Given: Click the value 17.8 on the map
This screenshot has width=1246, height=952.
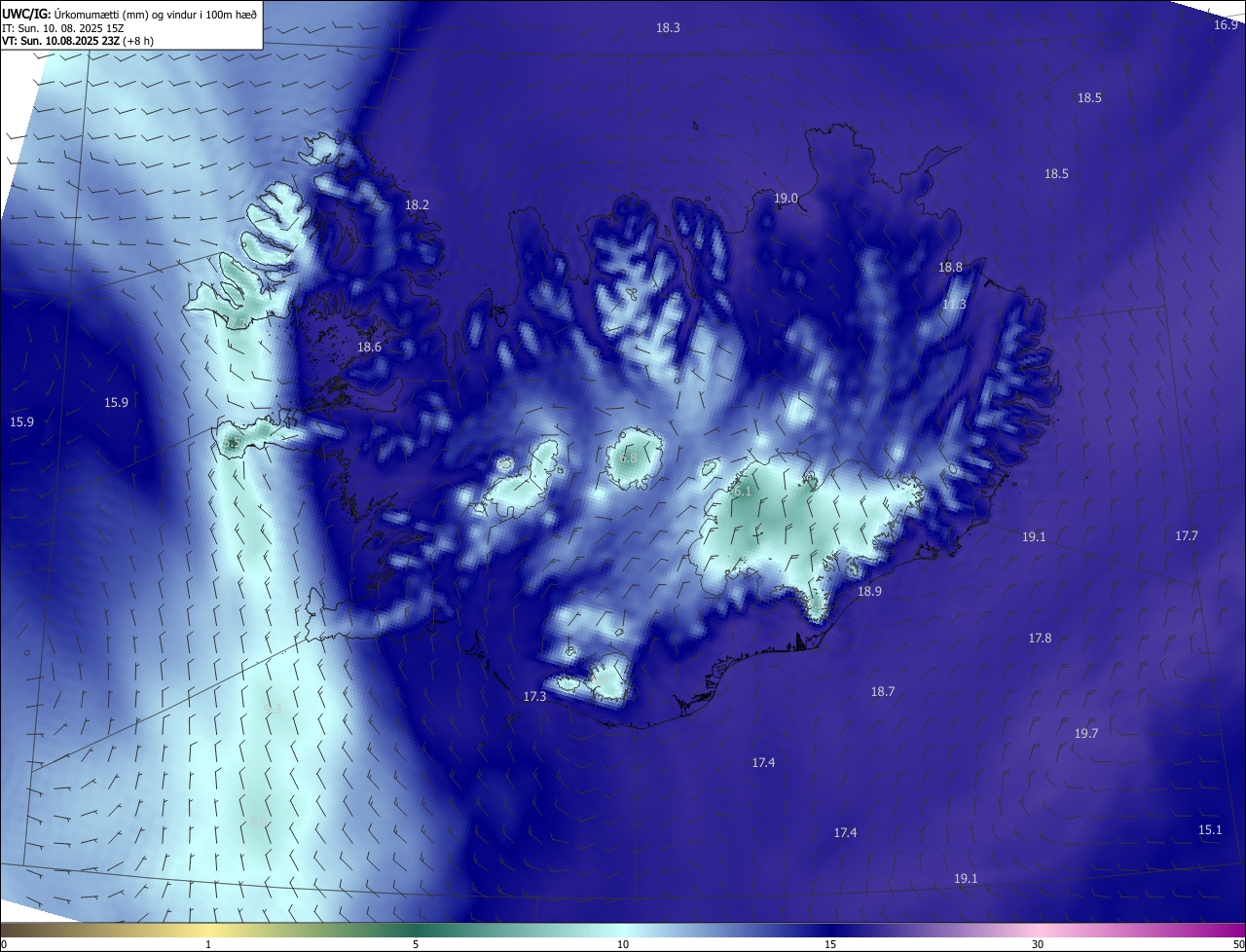Looking at the screenshot, I should pyautogui.click(x=1040, y=639).
